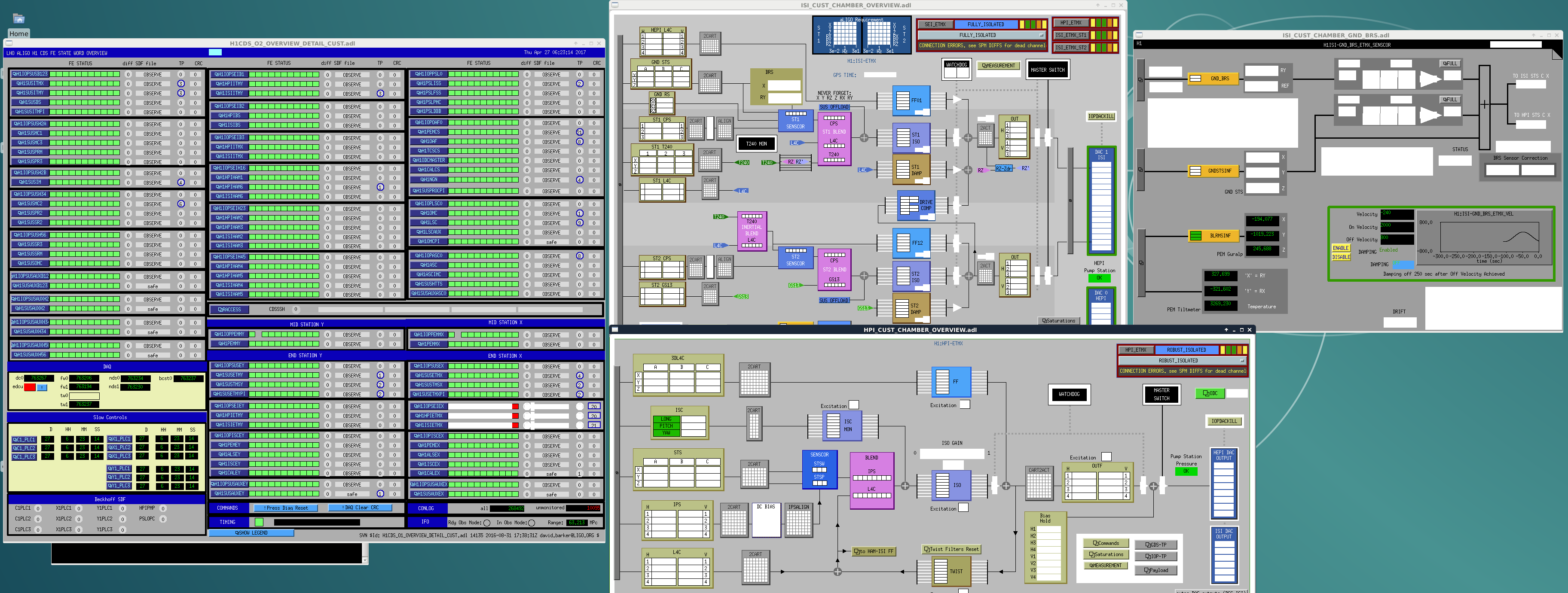
Task: Open the T240 INERTIAL BLEND block
Action: tap(752, 231)
